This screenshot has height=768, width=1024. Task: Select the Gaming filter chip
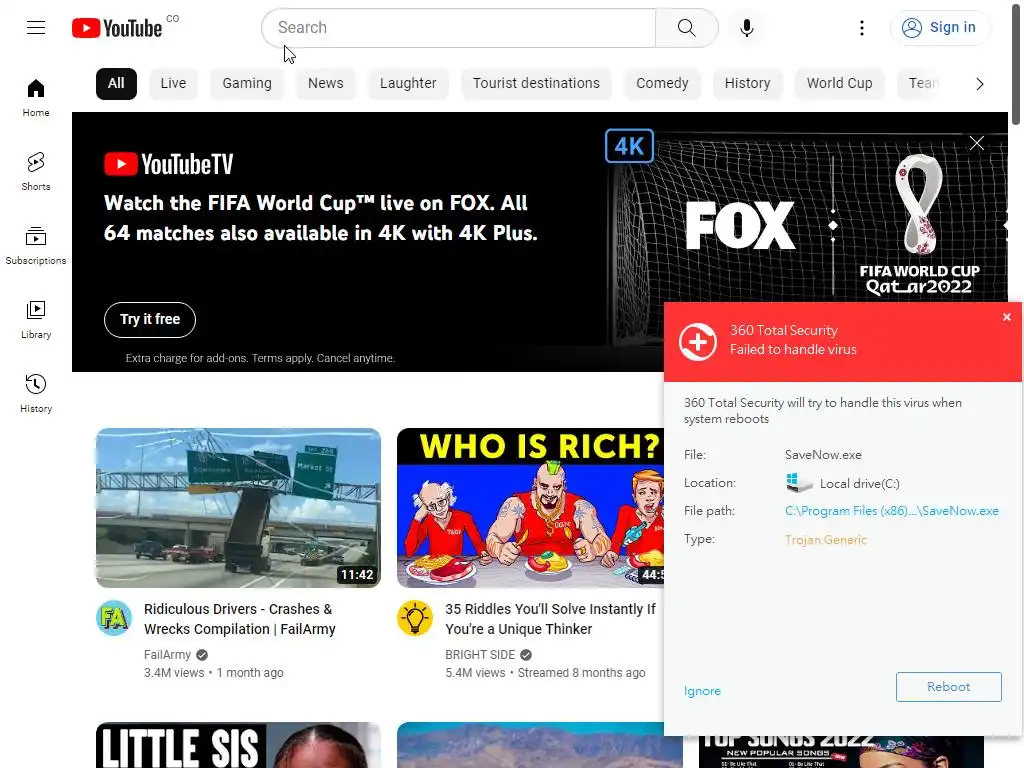pos(247,84)
